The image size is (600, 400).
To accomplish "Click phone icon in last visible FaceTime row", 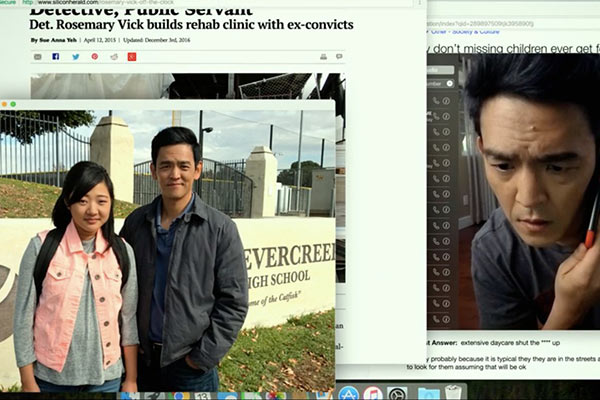I will [x=436, y=318].
